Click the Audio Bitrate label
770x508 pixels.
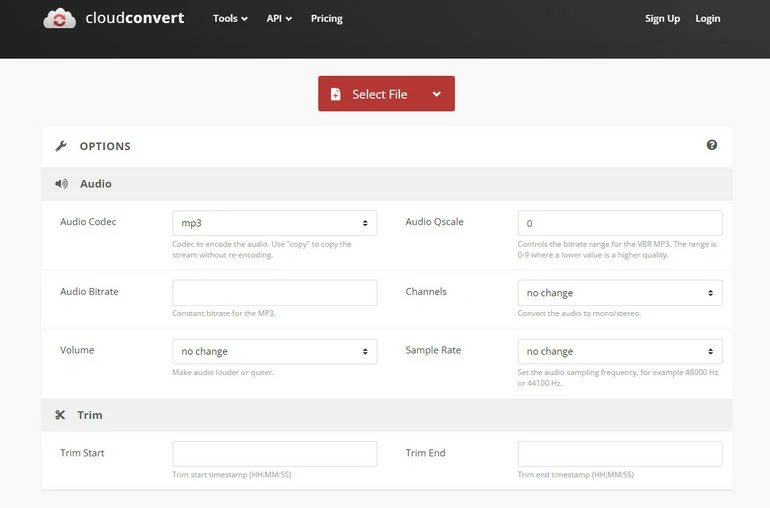(x=89, y=291)
